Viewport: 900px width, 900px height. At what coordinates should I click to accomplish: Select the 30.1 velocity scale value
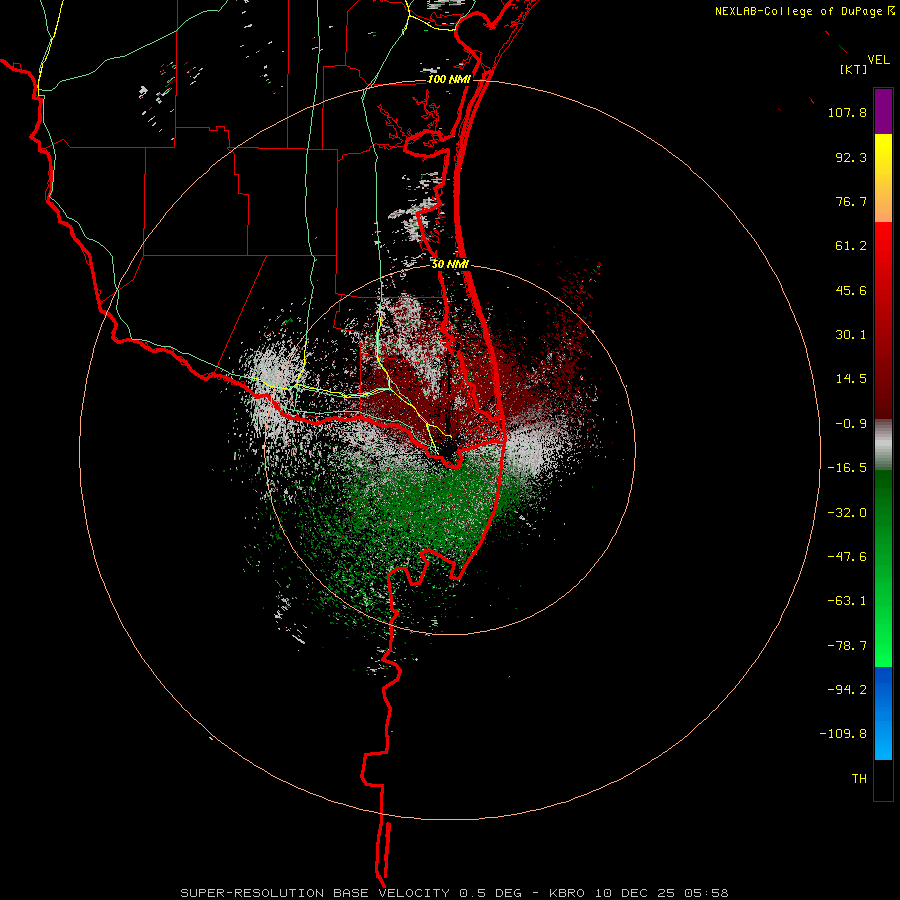(851, 335)
